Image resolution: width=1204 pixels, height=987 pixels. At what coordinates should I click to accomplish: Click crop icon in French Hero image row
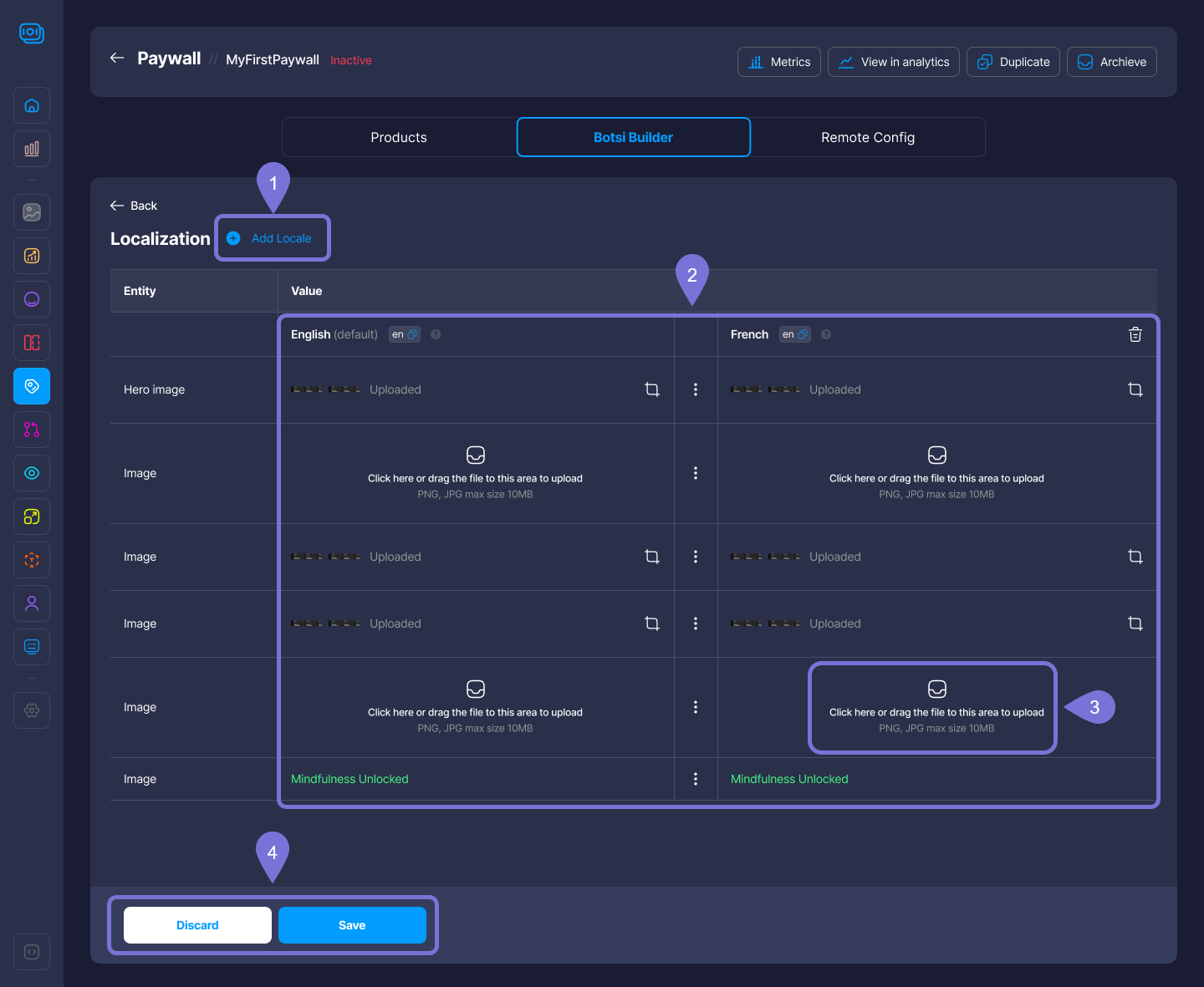click(x=1135, y=389)
